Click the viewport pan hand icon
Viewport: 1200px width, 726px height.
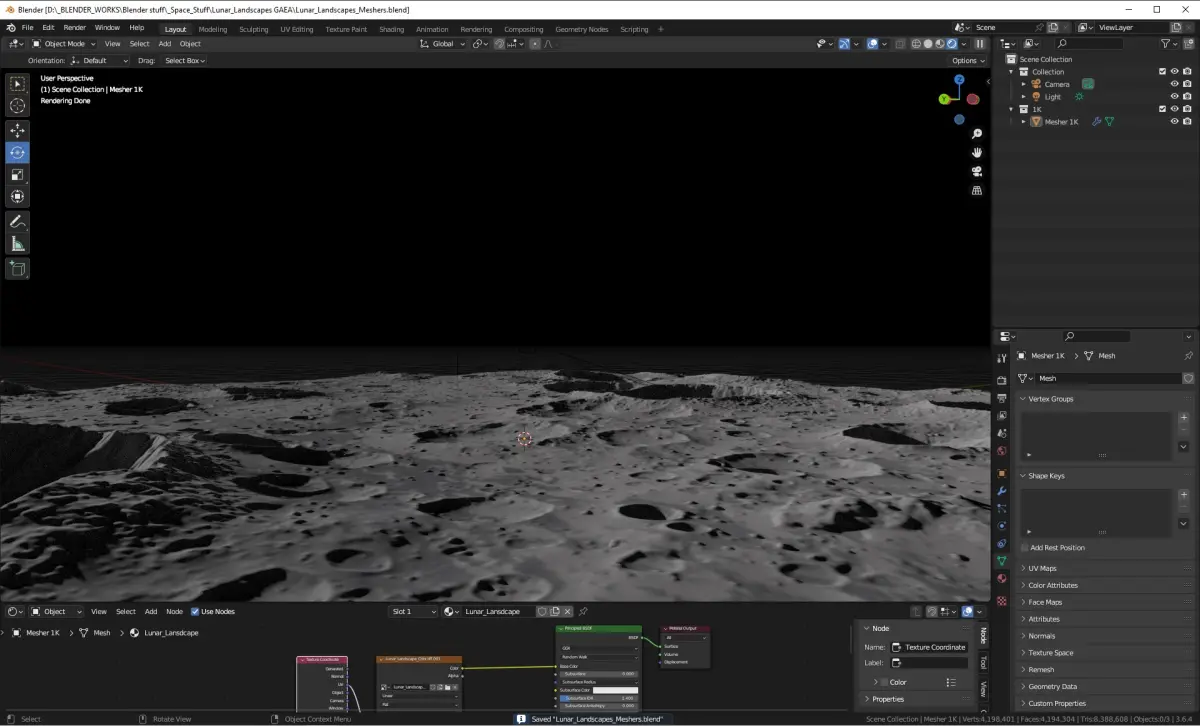tap(977, 153)
